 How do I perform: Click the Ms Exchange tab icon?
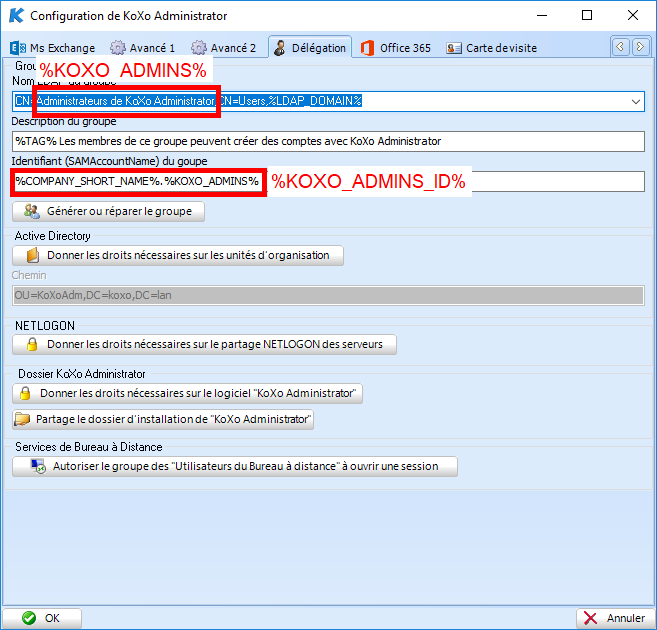point(18,48)
